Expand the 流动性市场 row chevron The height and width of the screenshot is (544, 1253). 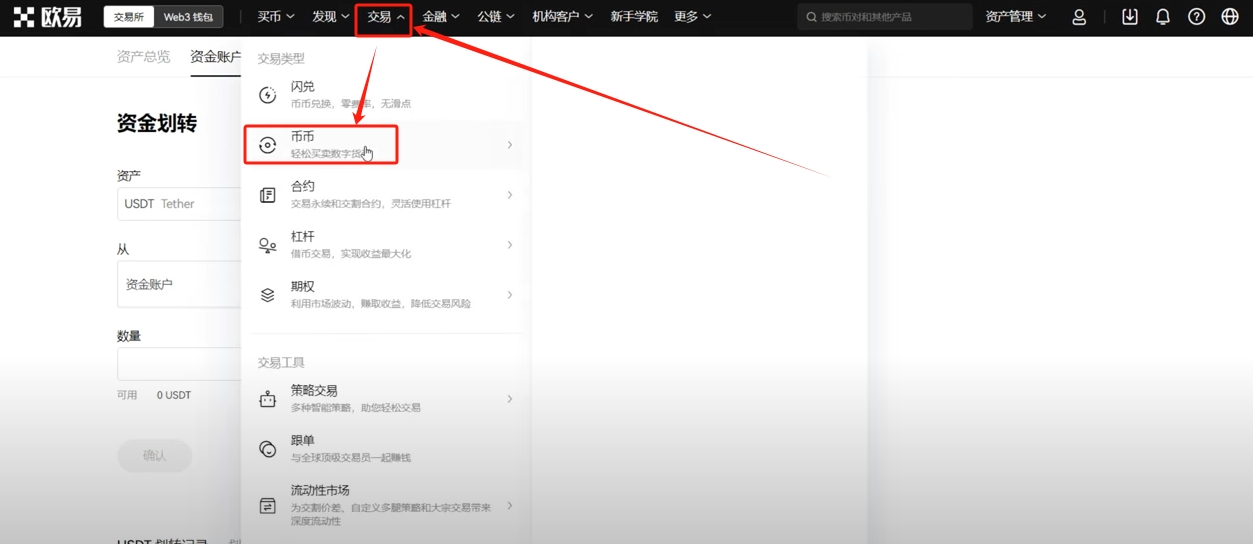click(x=509, y=506)
